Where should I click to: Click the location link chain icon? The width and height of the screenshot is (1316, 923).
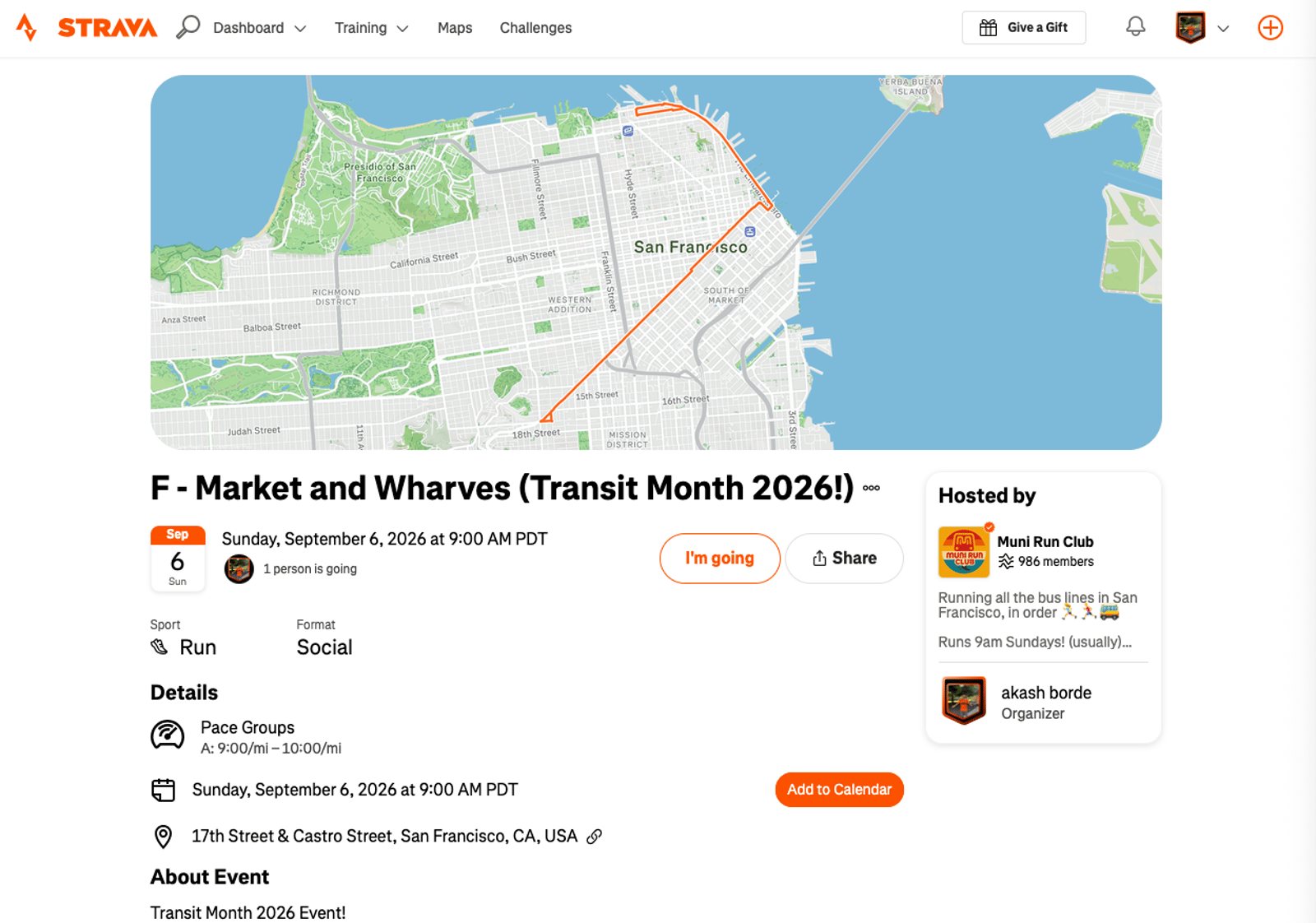coord(594,836)
